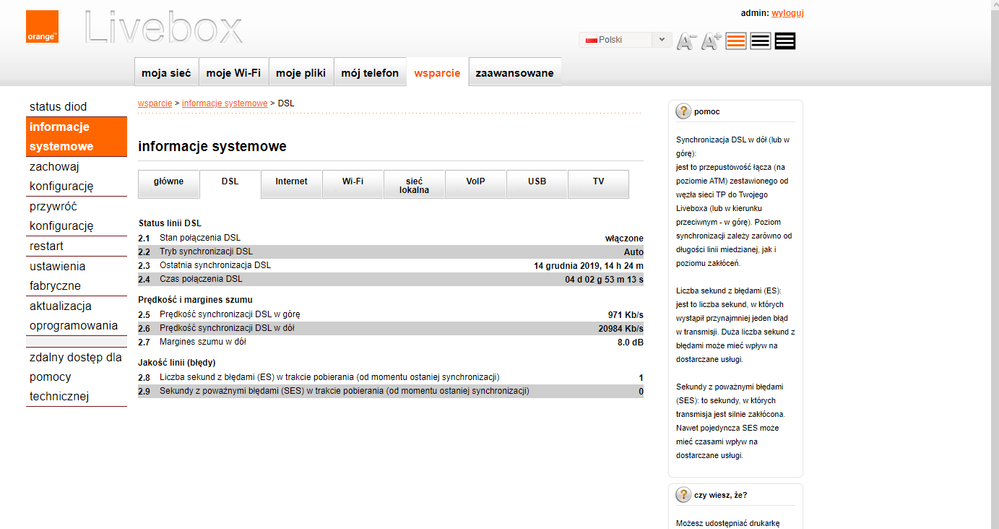Screen dimensions: 999x529
Task: Select the Internet info tab
Action: (291, 182)
